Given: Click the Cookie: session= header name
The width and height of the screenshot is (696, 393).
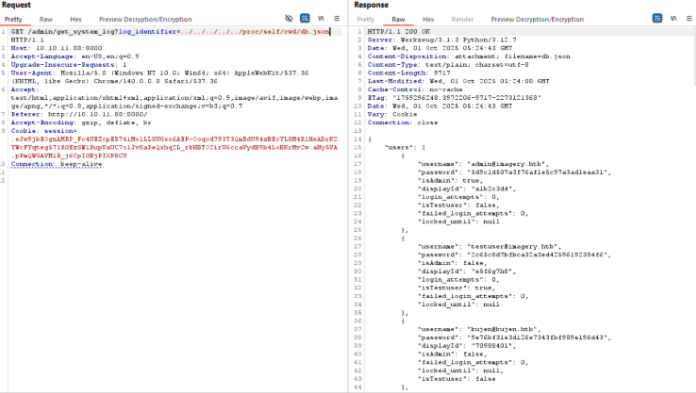Looking at the screenshot, I should tap(44, 131).
